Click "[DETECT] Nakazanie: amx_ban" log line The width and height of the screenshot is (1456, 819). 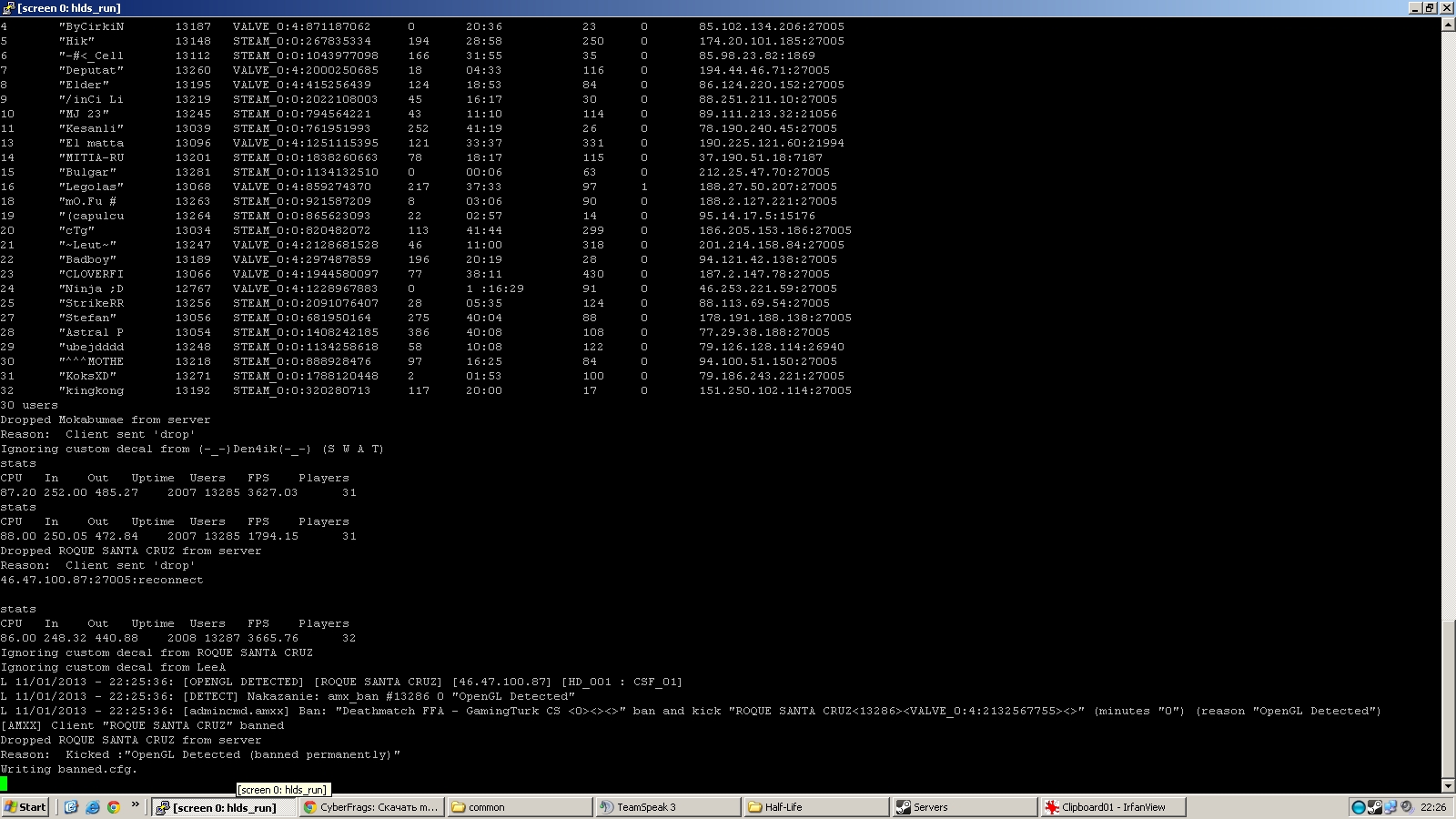tap(288, 696)
